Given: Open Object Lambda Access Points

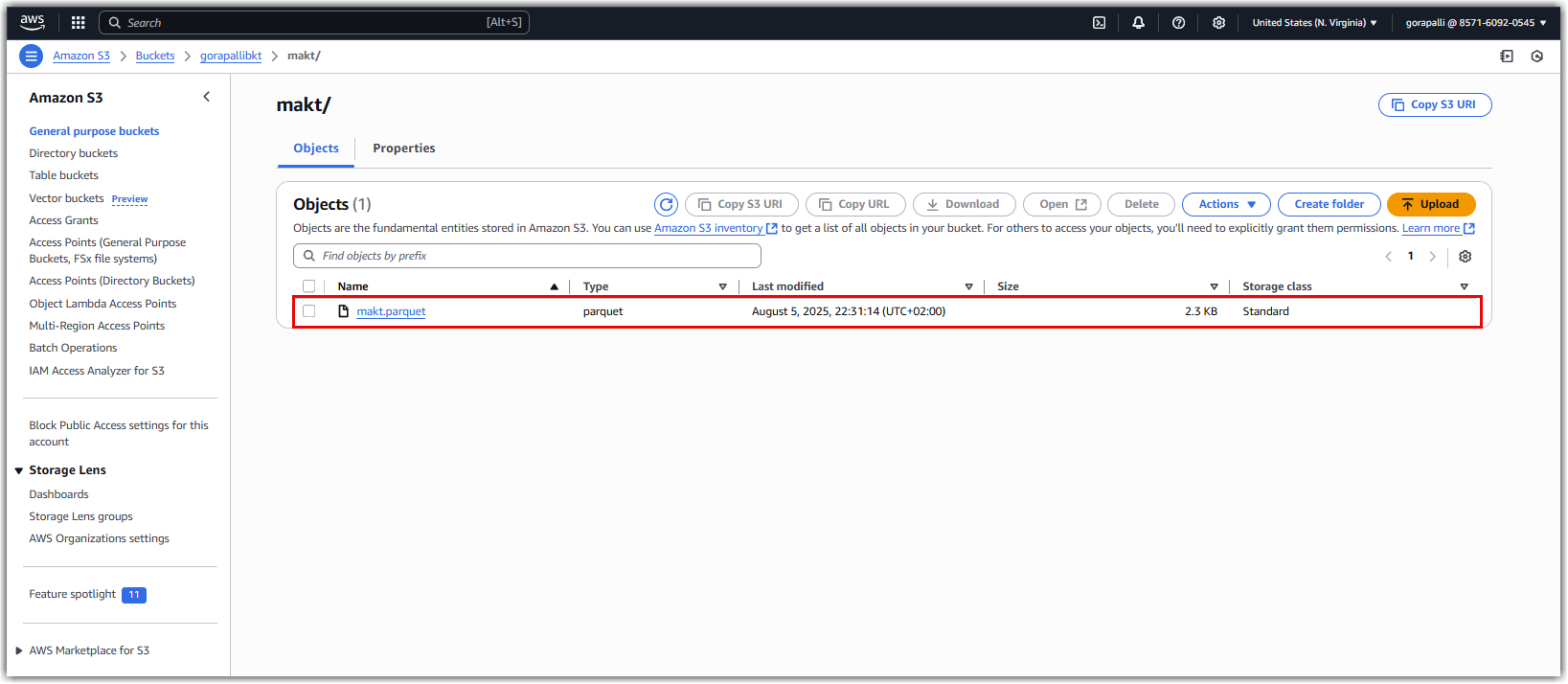Looking at the screenshot, I should point(102,304).
